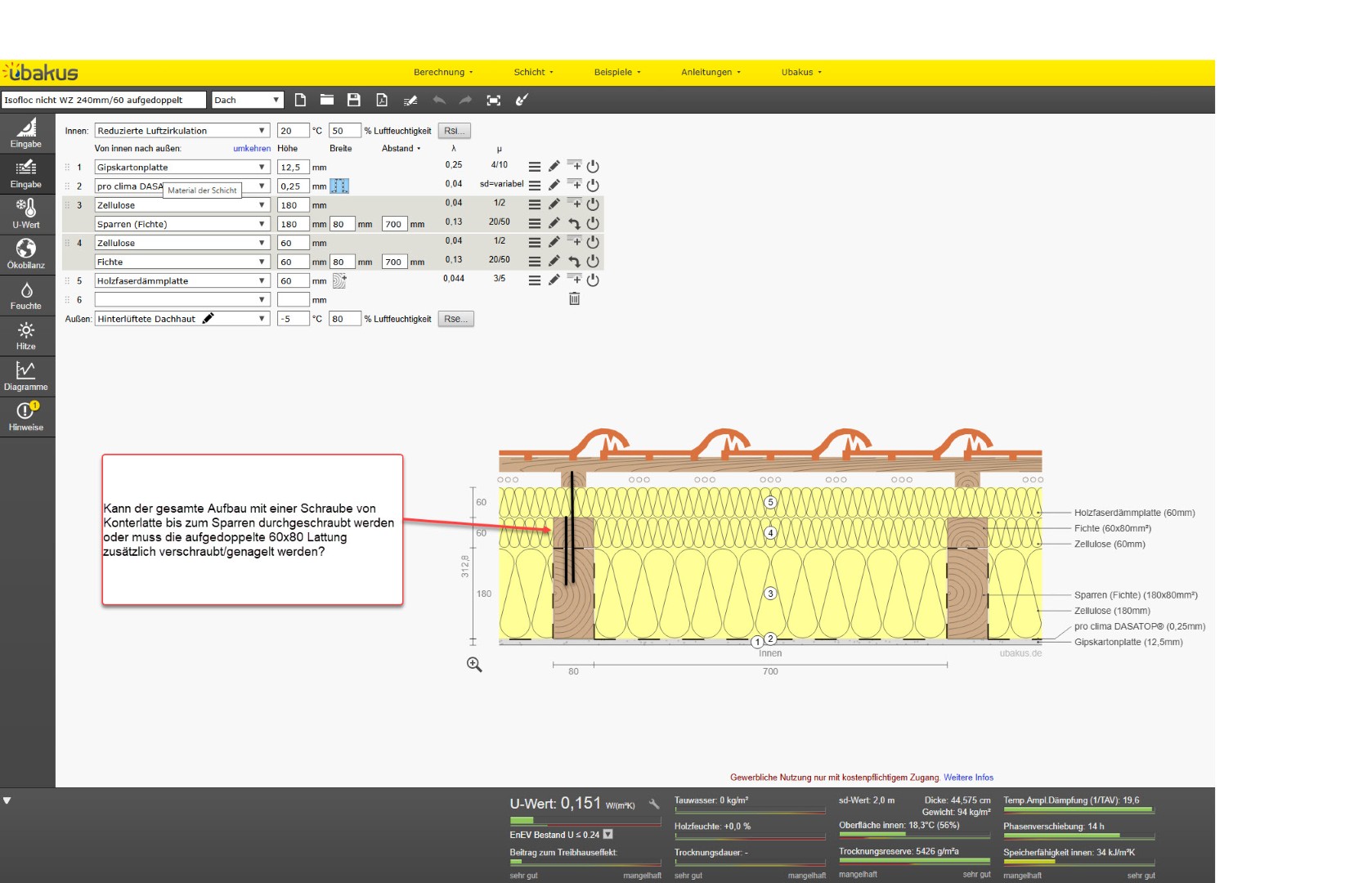
Task: Open the Beispiele menu
Action: [617, 72]
